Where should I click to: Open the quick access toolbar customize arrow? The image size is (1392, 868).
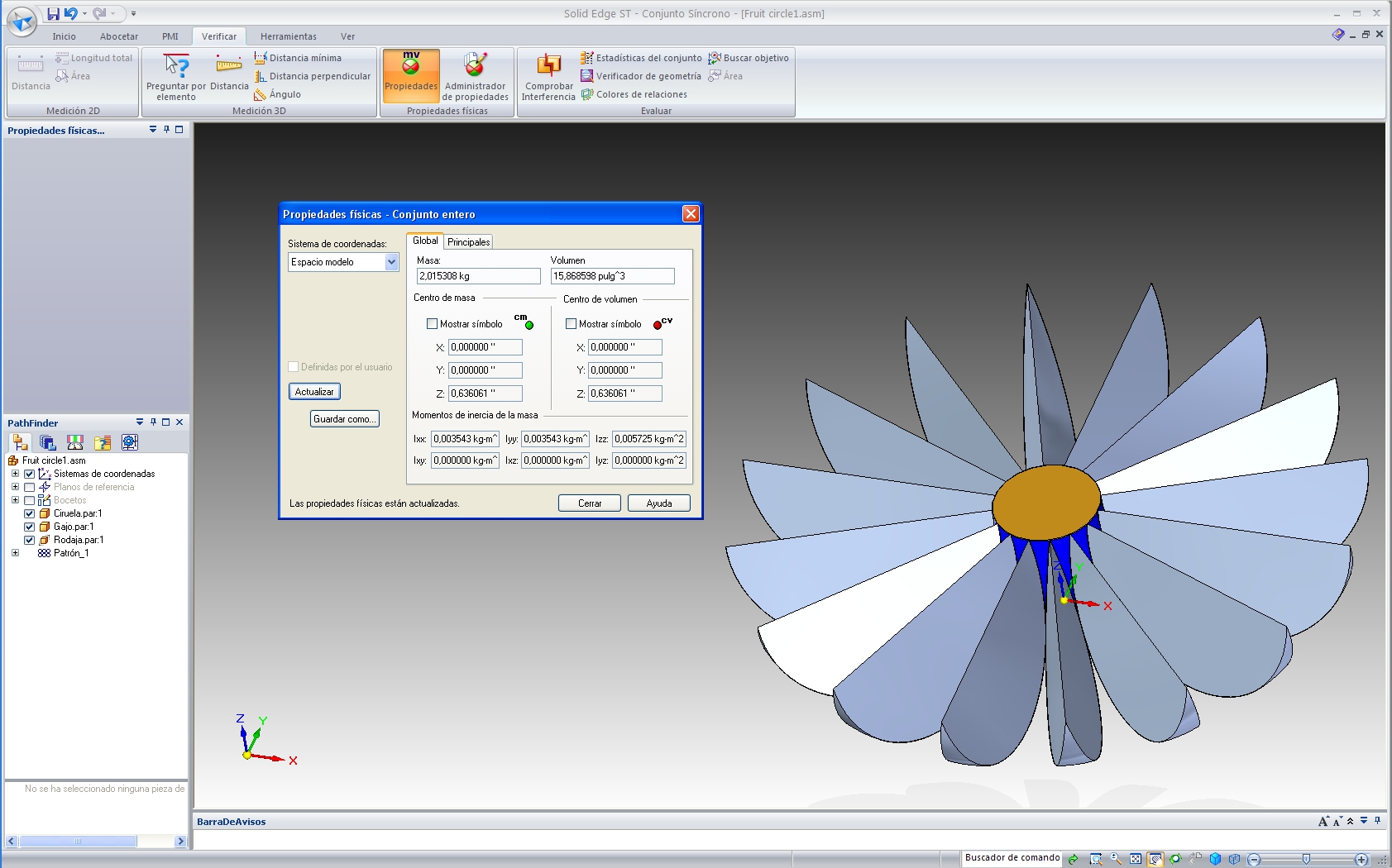point(133,14)
